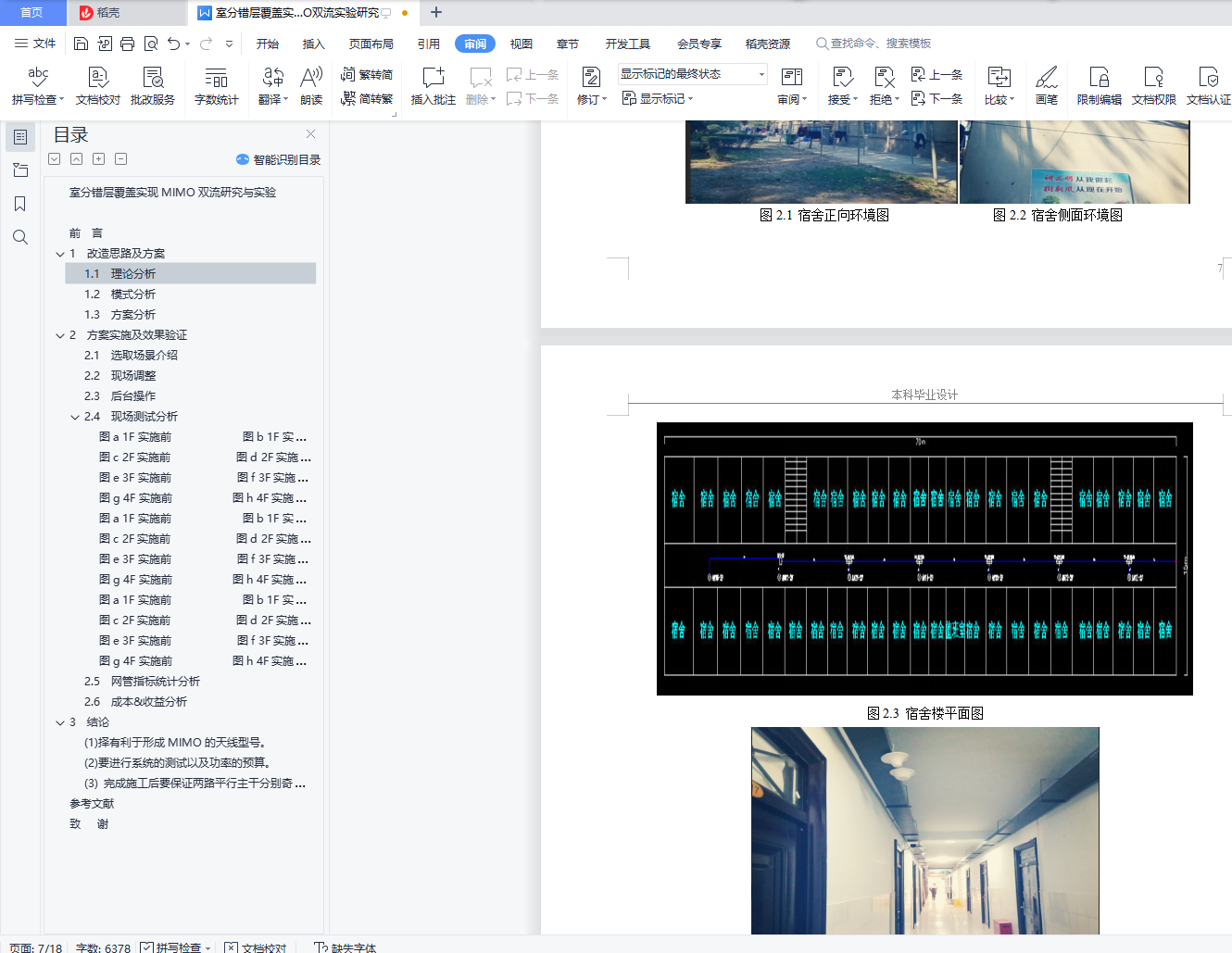
Task: Open the bookmark panel in sidebar
Action: pos(20,204)
